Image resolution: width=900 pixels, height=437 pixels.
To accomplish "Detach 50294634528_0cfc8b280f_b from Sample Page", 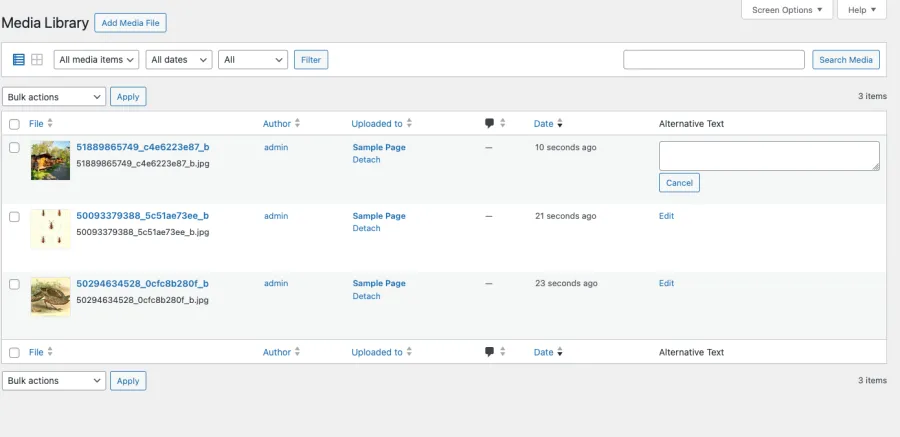I will pos(366,296).
